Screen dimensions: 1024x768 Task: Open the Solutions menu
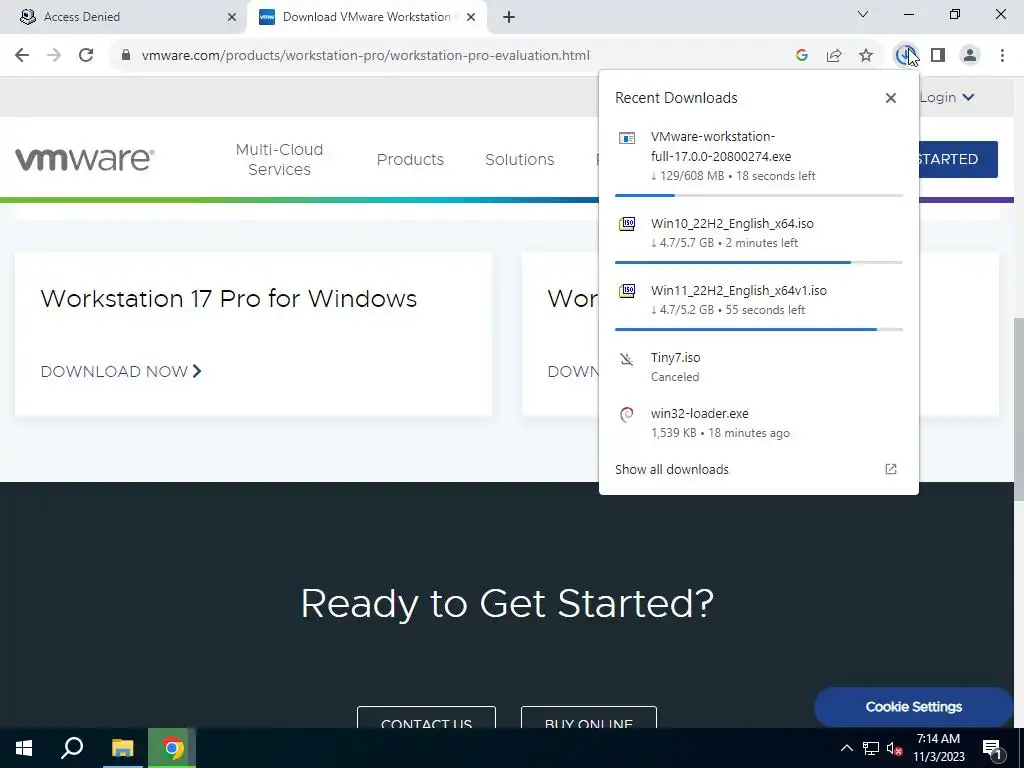click(x=520, y=159)
